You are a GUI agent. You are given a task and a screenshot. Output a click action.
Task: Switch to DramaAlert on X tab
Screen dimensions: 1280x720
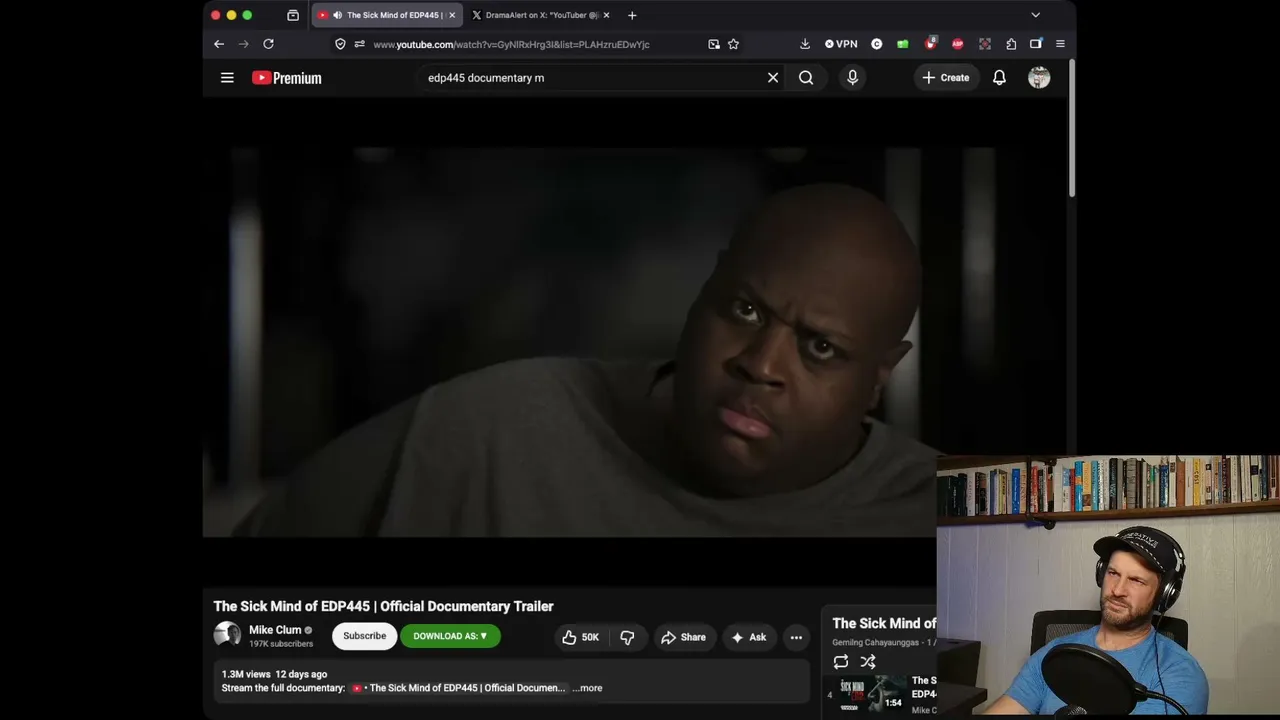pyautogui.click(x=542, y=15)
